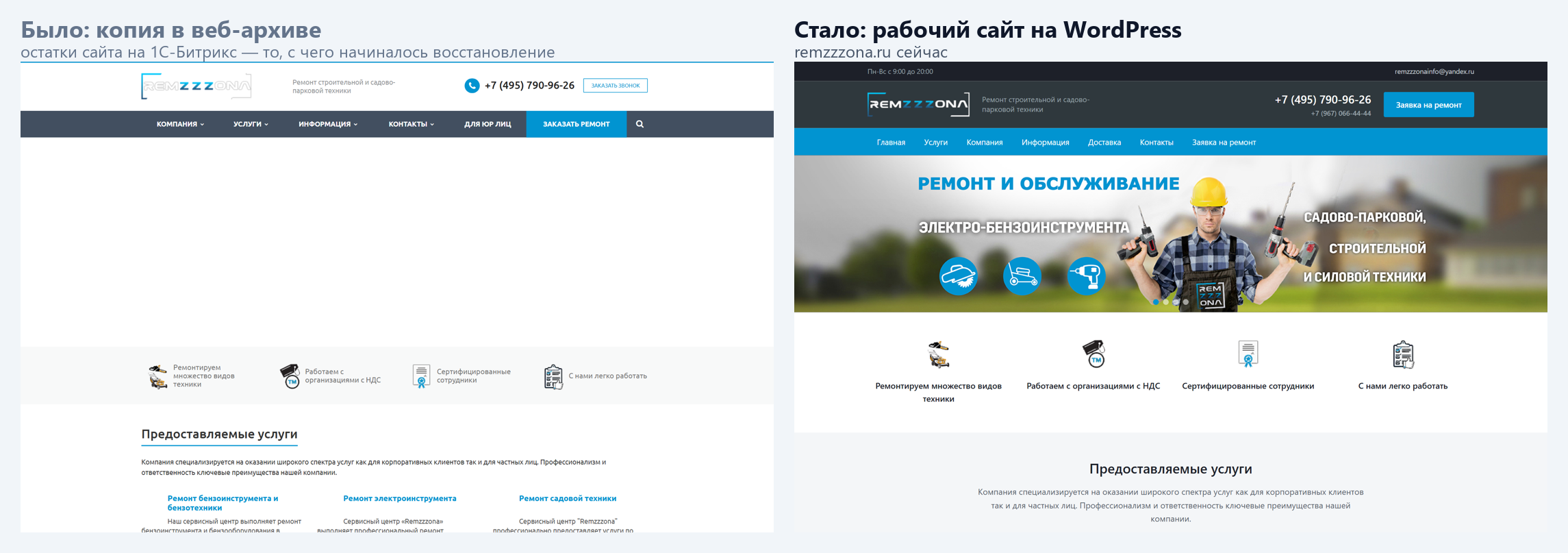Select 'ДЛЯ ЮР ЛИЦ' in the old site menu
Image resolution: width=1568 pixels, height=553 pixels.
point(488,124)
